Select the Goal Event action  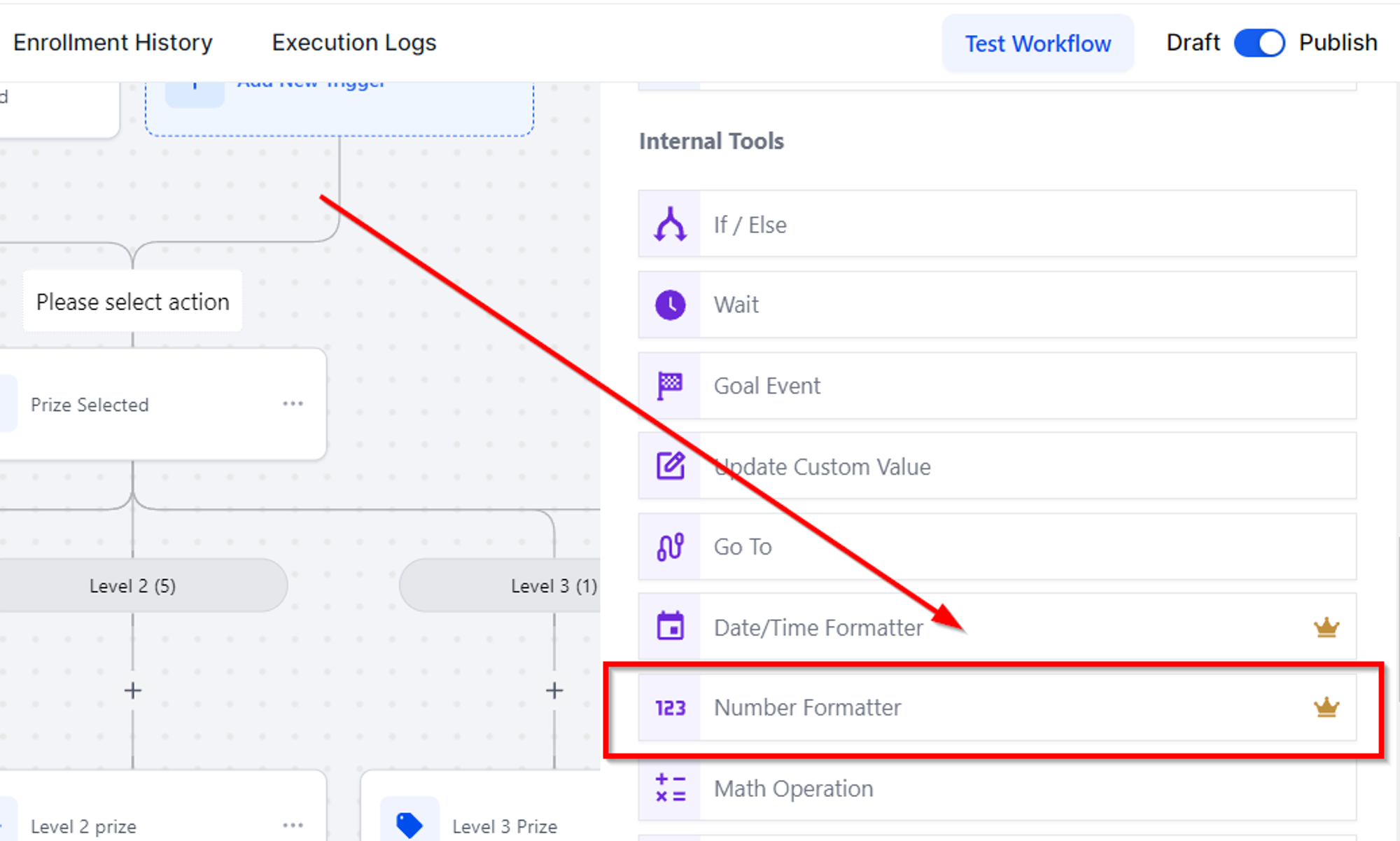tap(997, 386)
